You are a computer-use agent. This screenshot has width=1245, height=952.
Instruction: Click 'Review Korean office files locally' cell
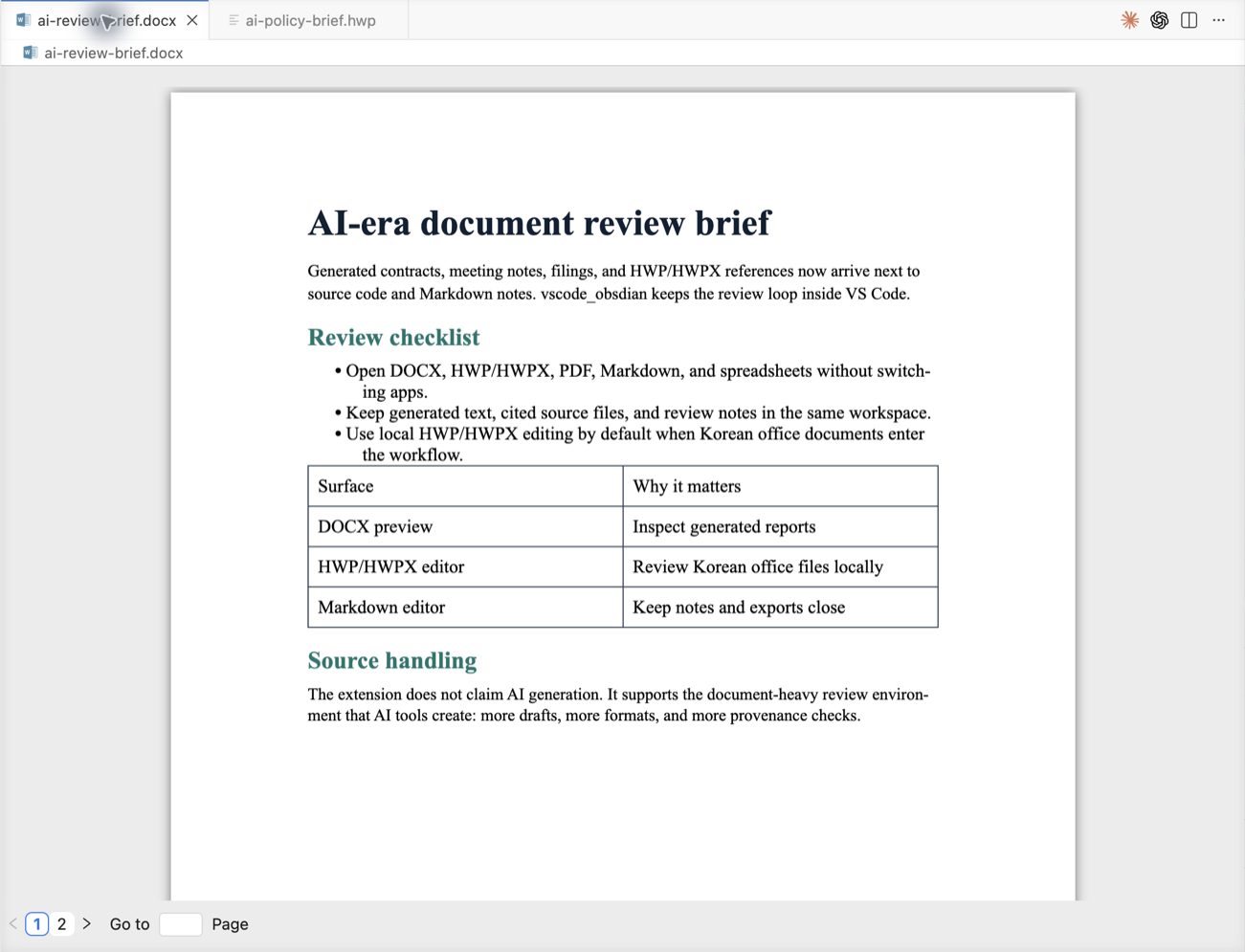pos(780,566)
